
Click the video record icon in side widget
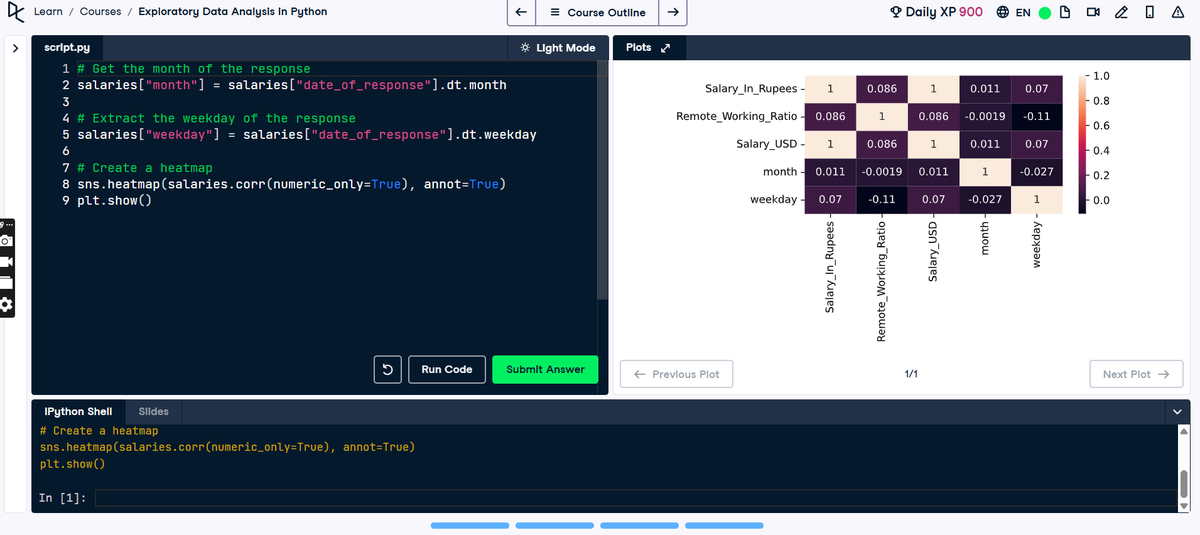[x=6, y=261]
